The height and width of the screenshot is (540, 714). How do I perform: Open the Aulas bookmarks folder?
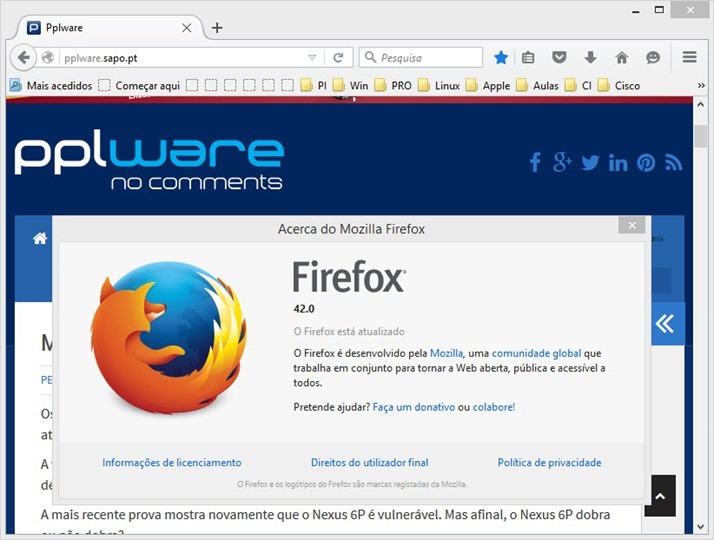tap(537, 85)
